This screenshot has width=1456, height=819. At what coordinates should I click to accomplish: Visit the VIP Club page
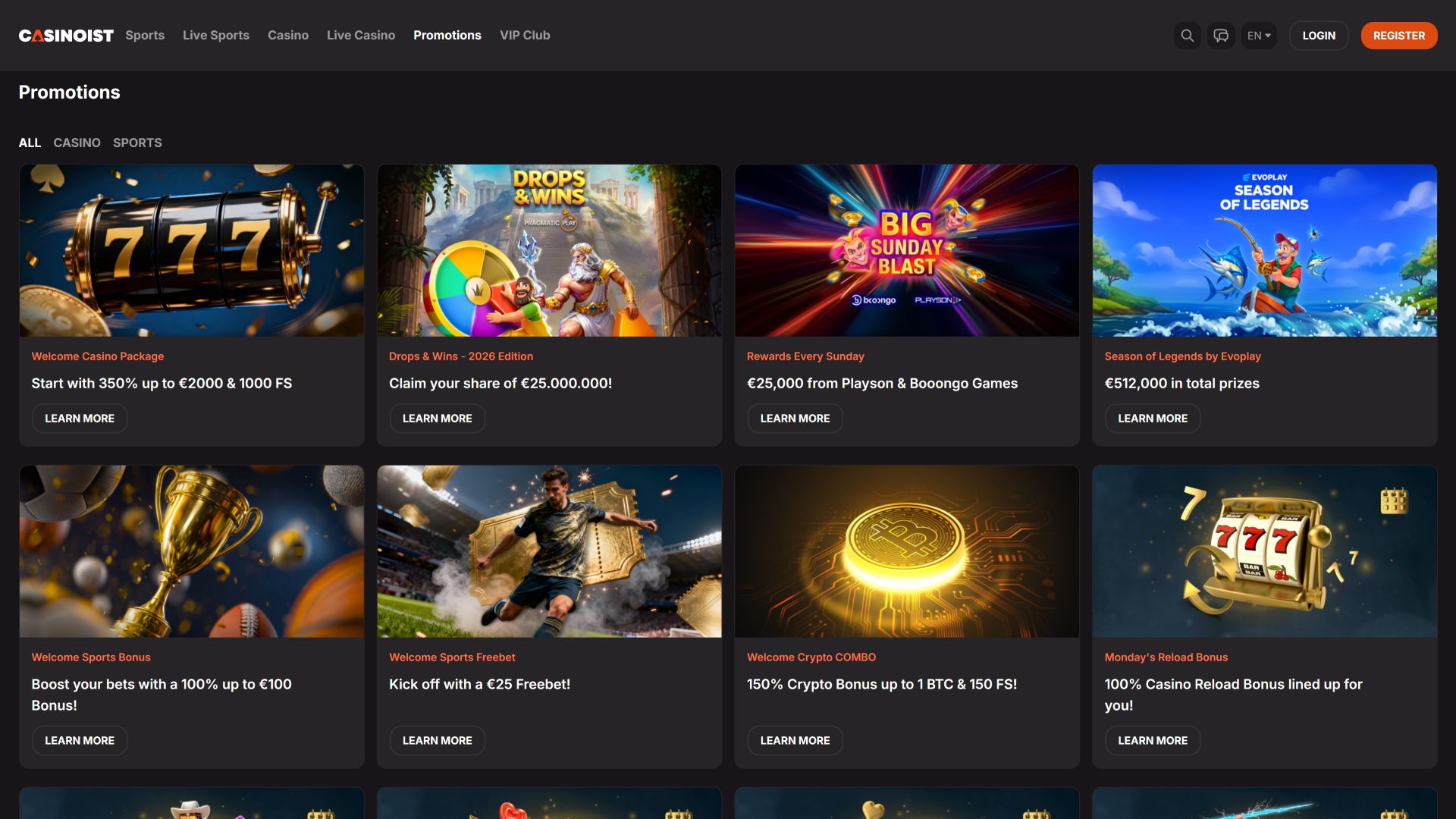click(525, 35)
